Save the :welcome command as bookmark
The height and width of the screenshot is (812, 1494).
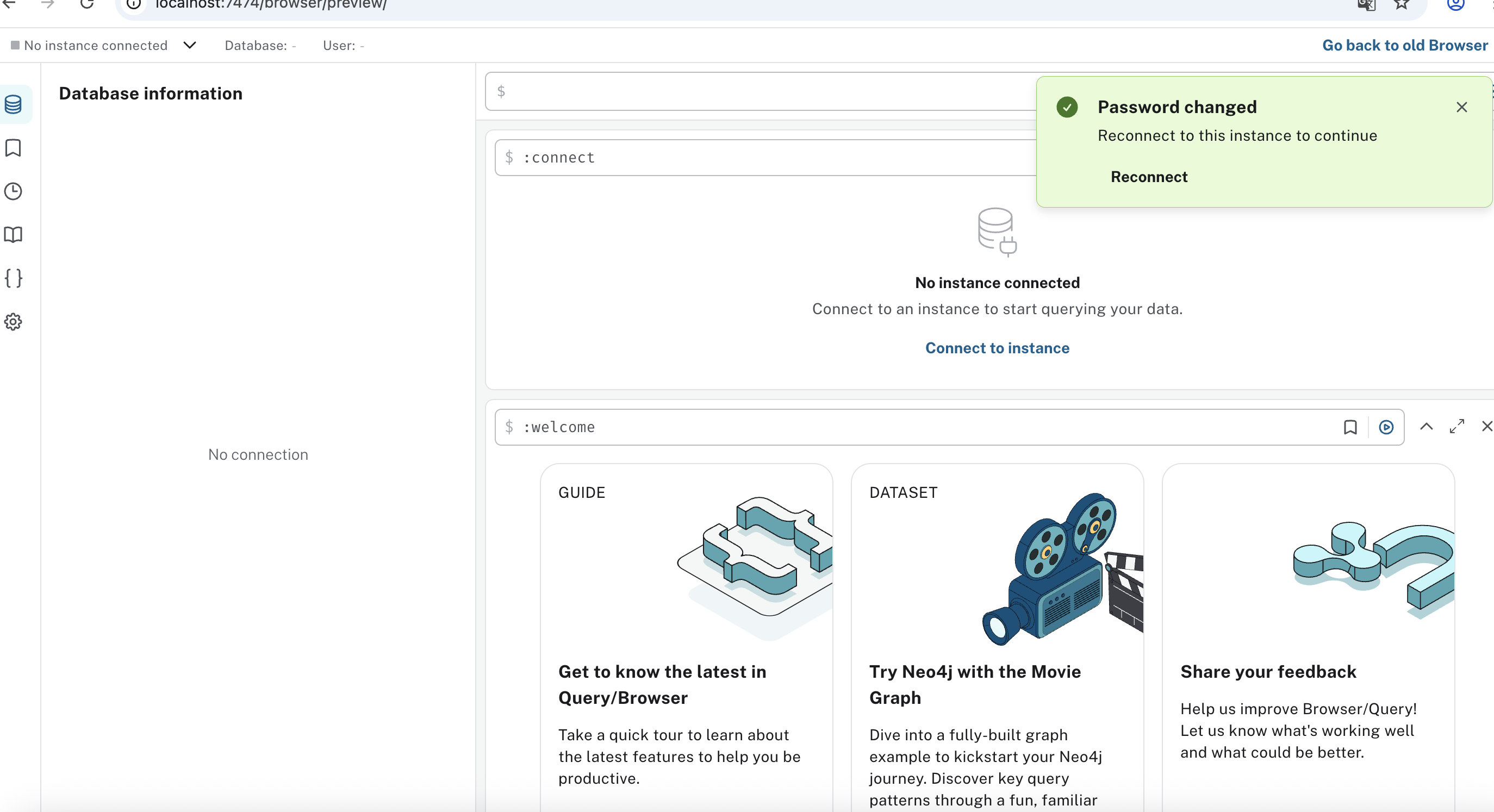[x=1350, y=427]
